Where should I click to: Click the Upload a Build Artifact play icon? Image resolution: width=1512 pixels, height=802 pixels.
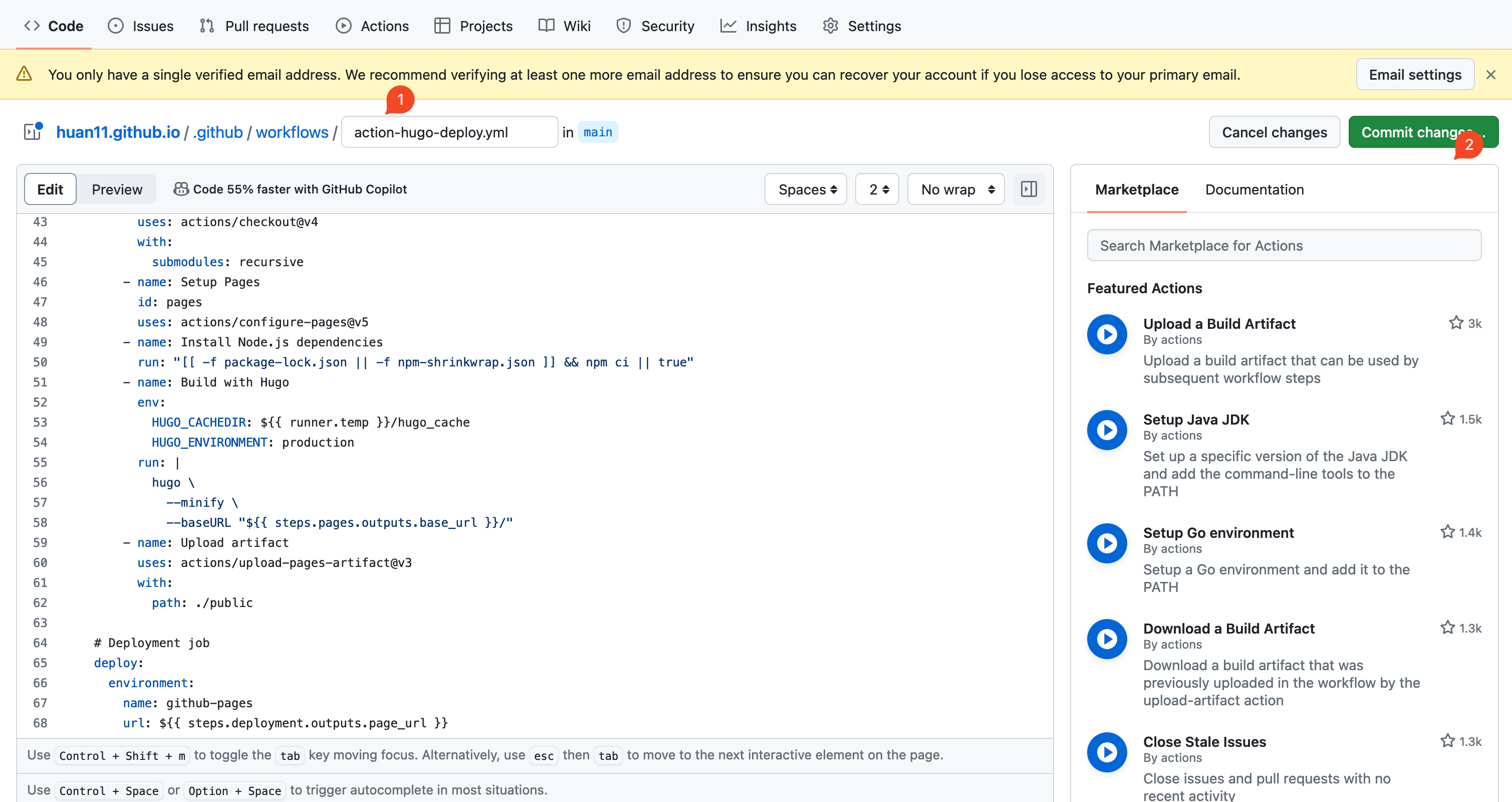point(1107,334)
